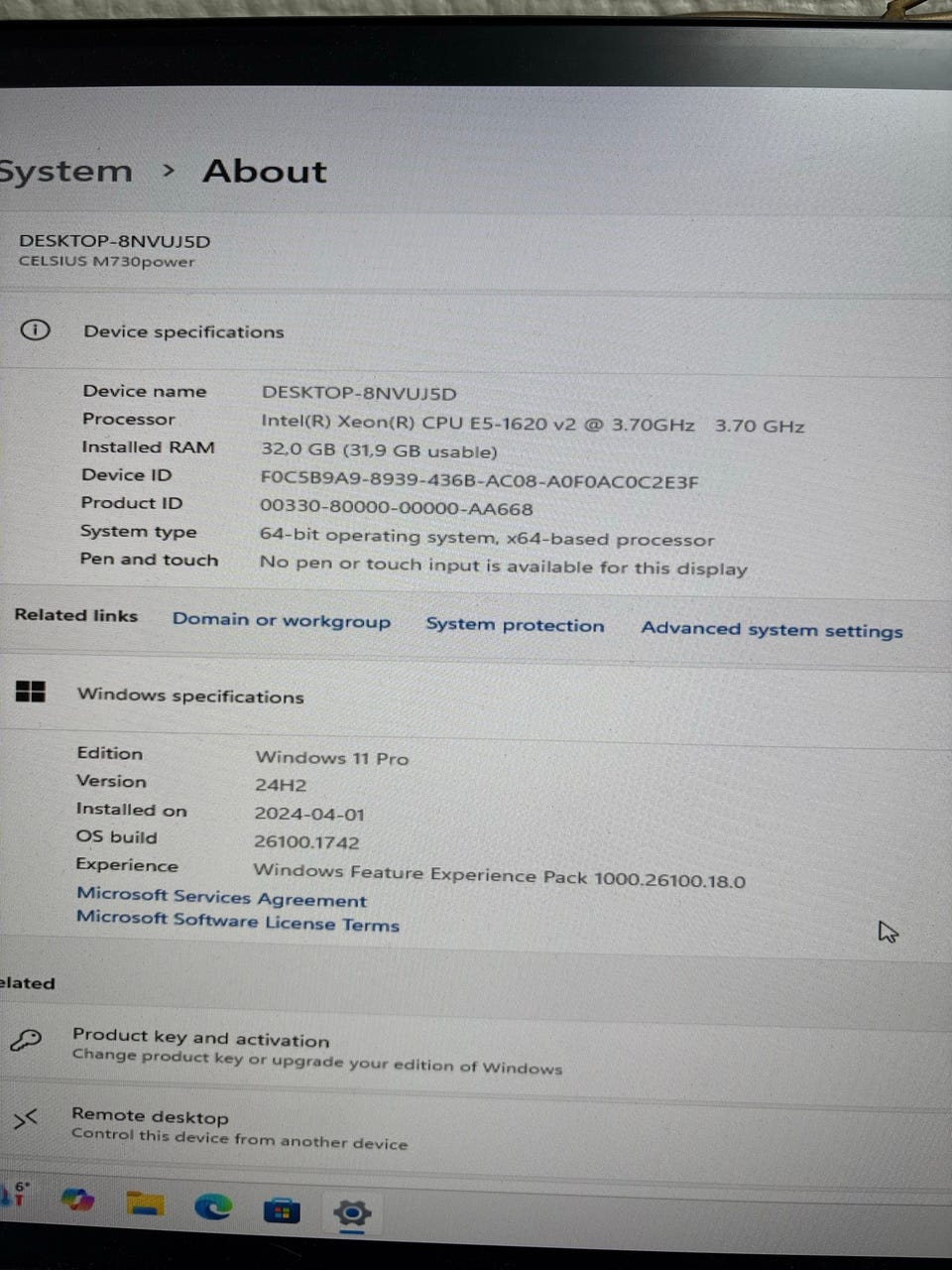Viewport: 952px width, 1270px height.
Task: Click the 64-bit operating system value
Action: [487, 538]
